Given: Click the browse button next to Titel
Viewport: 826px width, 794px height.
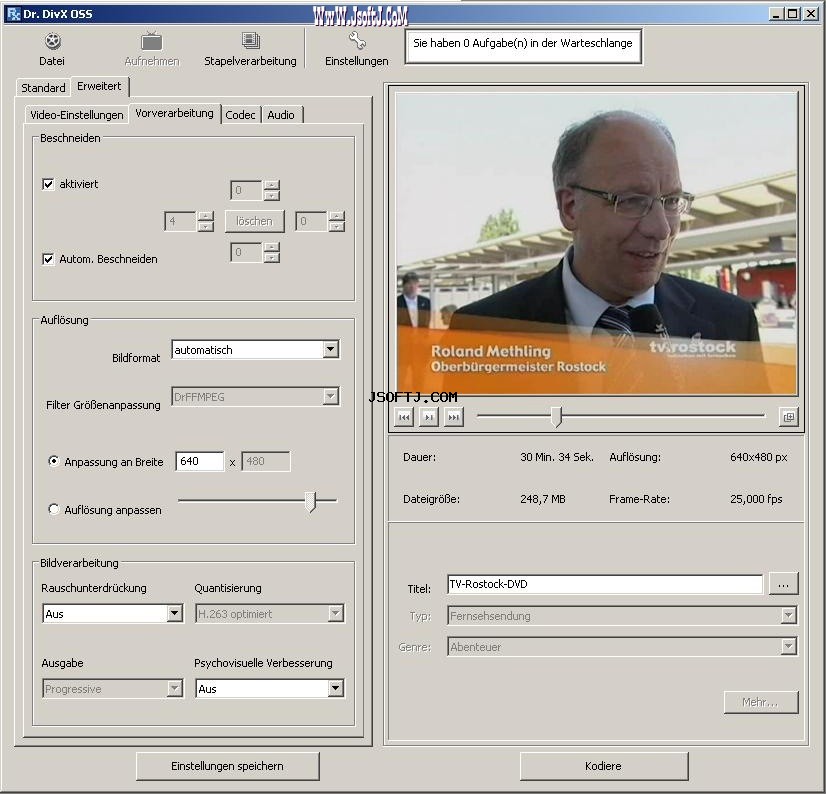Looking at the screenshot, I should coord(783,584).
